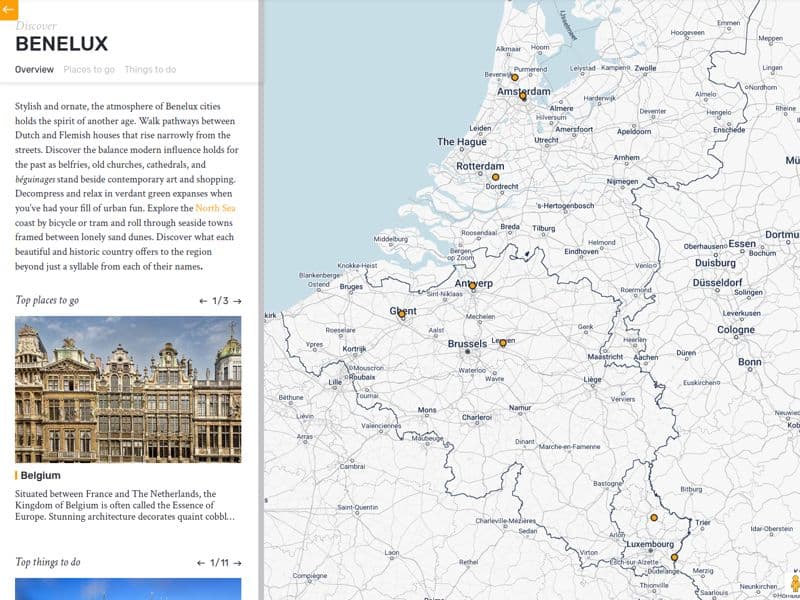Open the Belgium photo thumbnail
This screenshot has width=800, height=600.
click(x=128, y=389)
